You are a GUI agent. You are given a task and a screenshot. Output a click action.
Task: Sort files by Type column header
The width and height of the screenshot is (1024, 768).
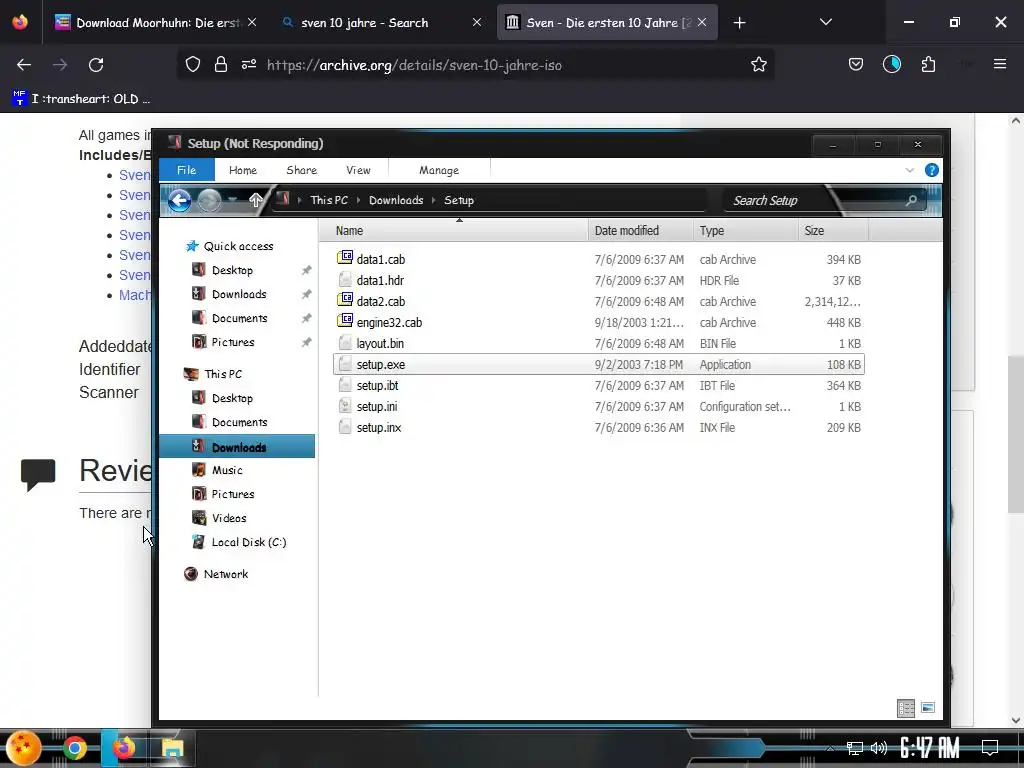(x=745, y=231)
